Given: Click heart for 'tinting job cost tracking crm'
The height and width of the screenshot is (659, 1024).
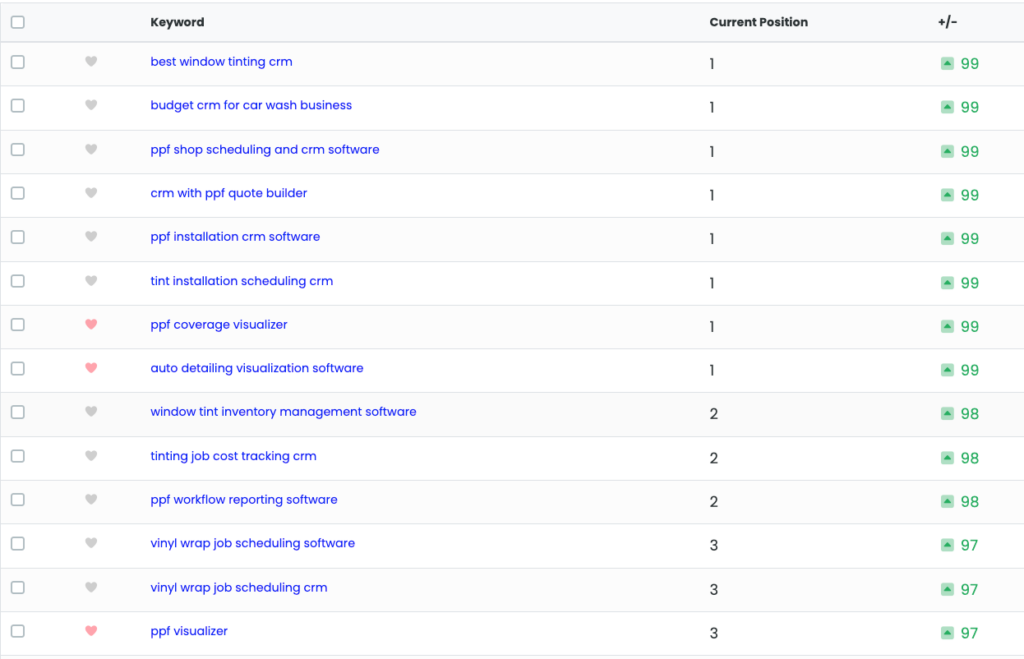Looking at the screenshot, I should pyautogui.click(x=91, y=456).
